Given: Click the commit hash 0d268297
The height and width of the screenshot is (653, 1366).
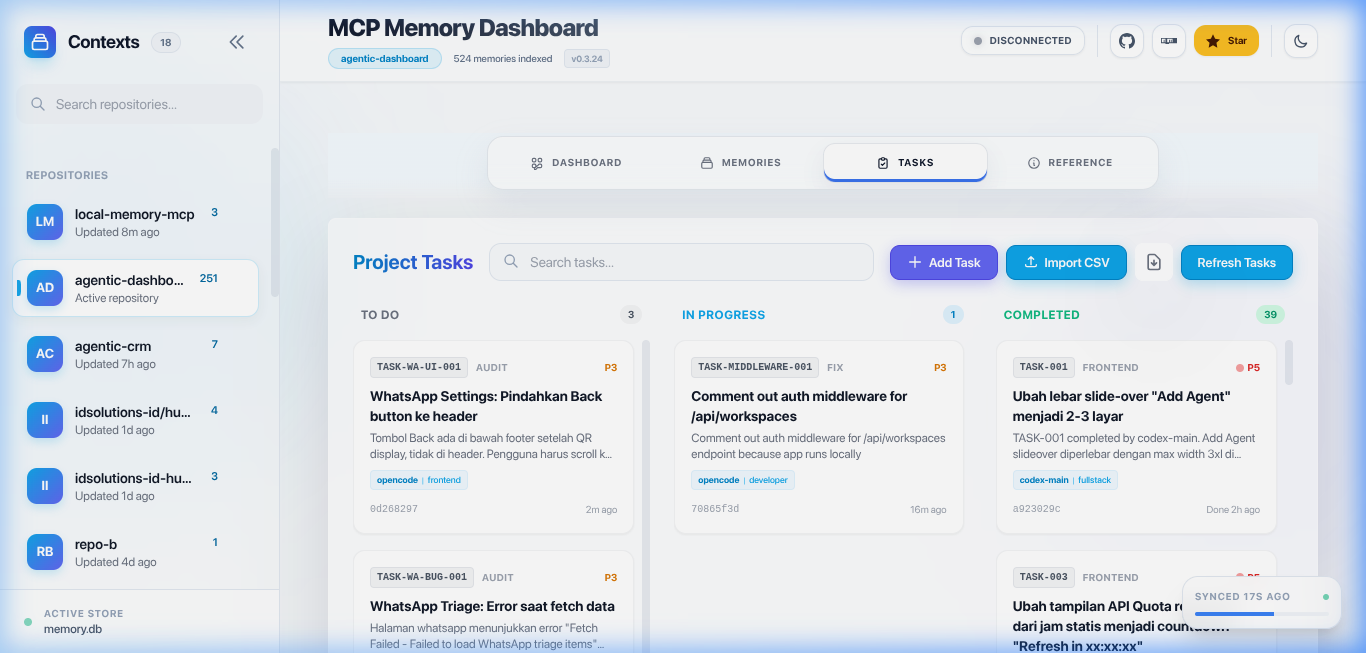Looking at the screenshot, I should tap(394, 509).
